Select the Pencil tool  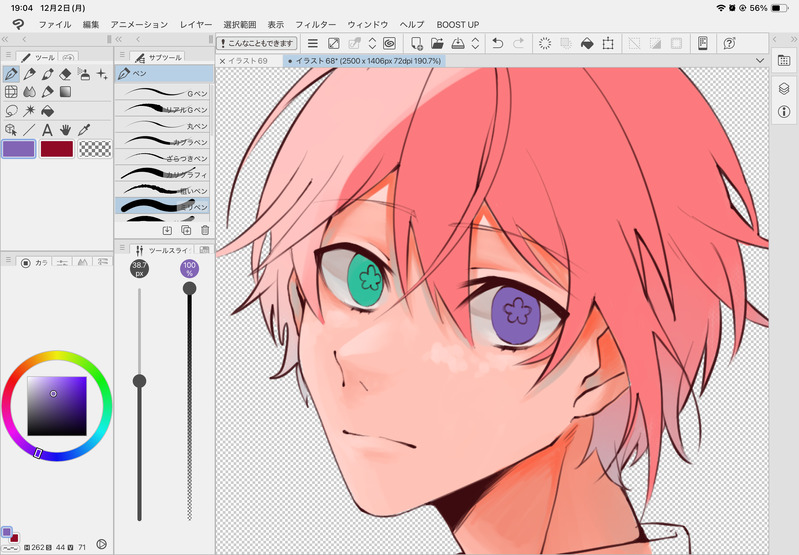[30, 74]
